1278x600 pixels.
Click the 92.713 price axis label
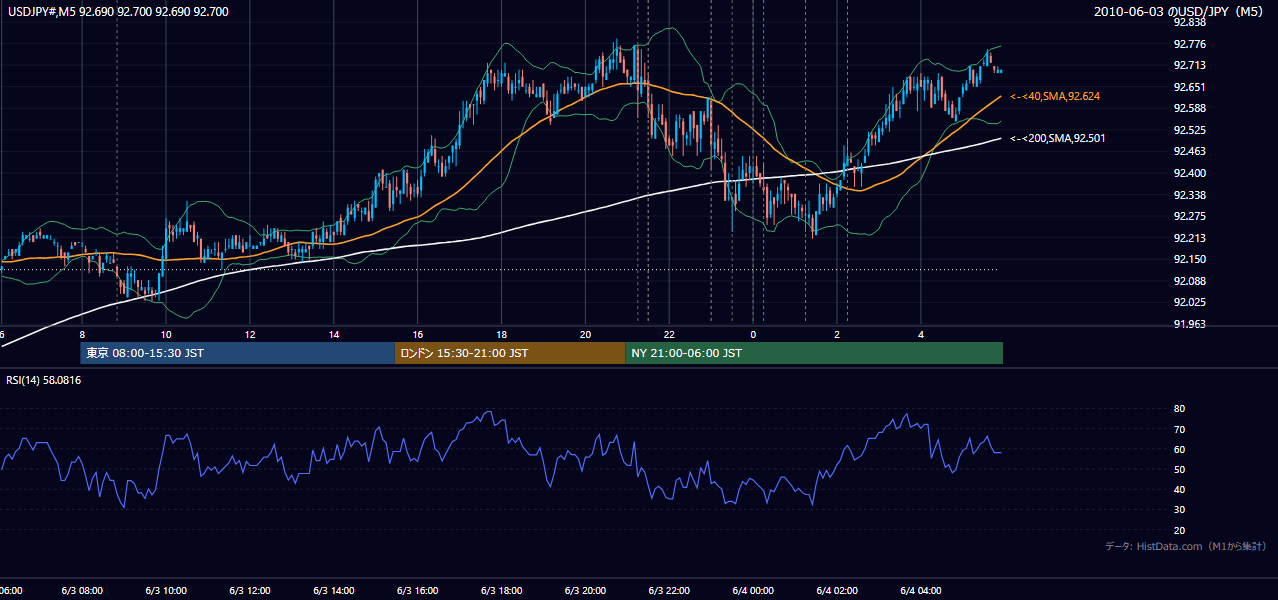(1190, 65)
